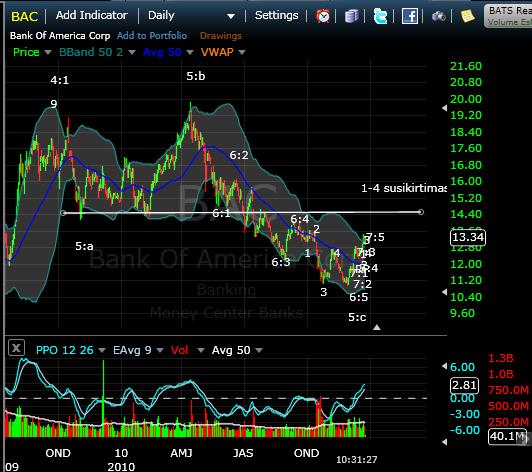Expand the lower panel Avg 50 dropdown
Screen dimensions: 532x472
pos(259,350)
